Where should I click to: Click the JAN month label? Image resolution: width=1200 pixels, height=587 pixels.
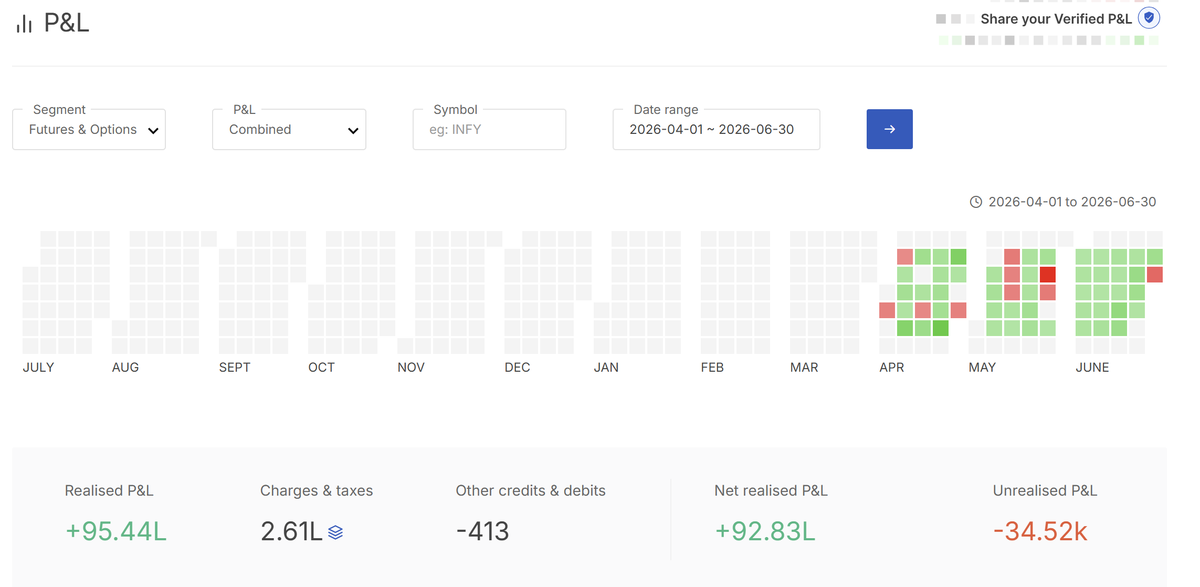point(606,367)
